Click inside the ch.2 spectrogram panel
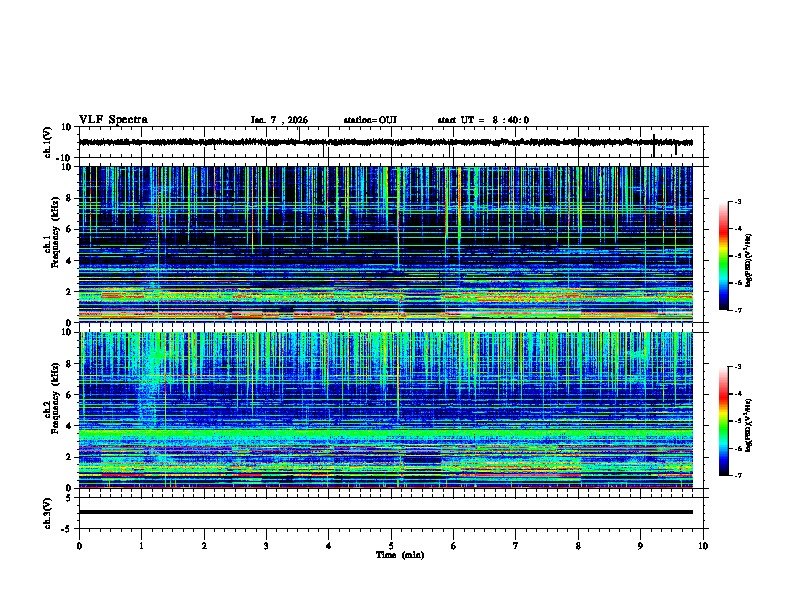The height and width of the screenshot is (612, 792). point(386,410)
